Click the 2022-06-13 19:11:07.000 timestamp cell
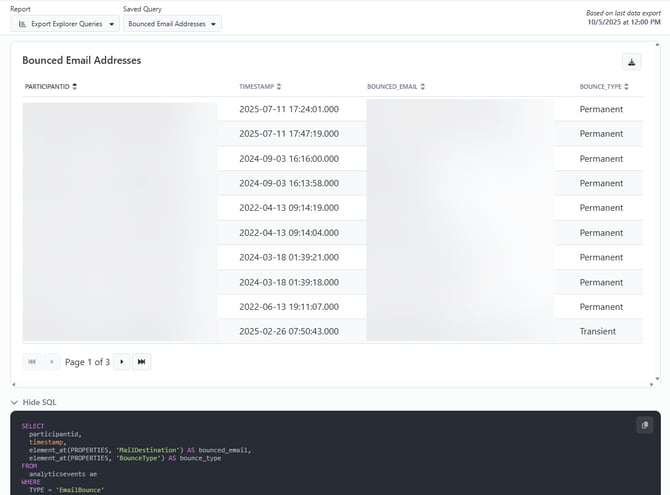Screen dimensions: 670x495 tap(289, 307)
